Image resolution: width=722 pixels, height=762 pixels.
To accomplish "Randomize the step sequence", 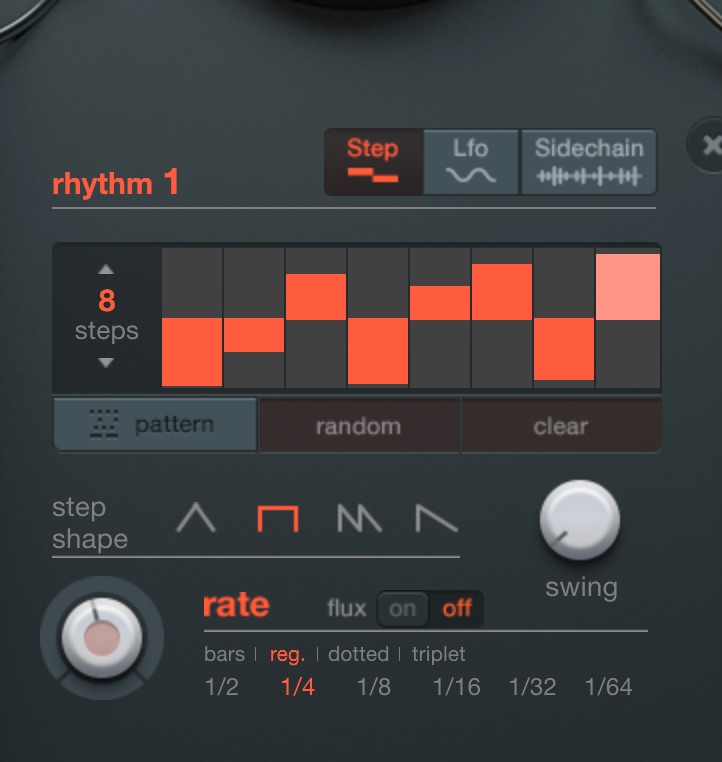I will point(359,426).
